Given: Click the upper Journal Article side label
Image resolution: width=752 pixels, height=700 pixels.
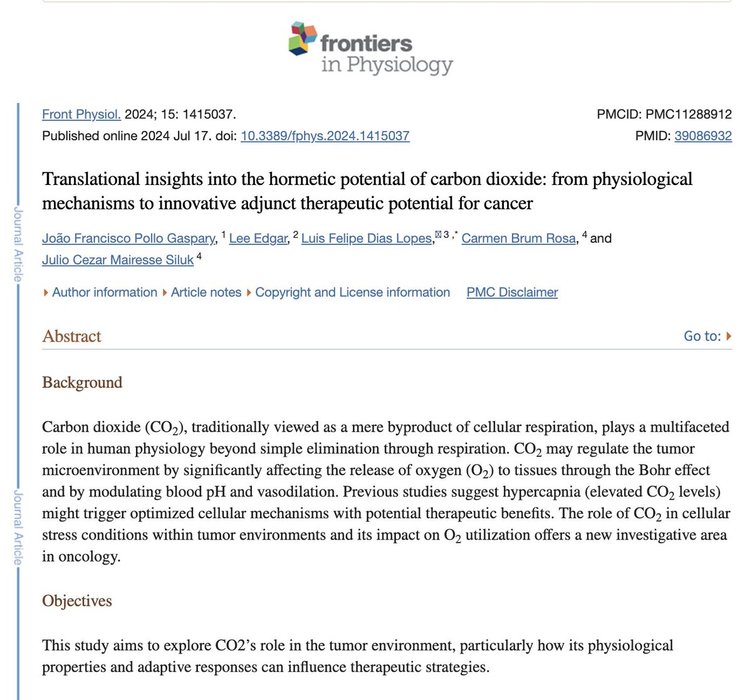Looking at the screenshot, I should click(18, 244).
